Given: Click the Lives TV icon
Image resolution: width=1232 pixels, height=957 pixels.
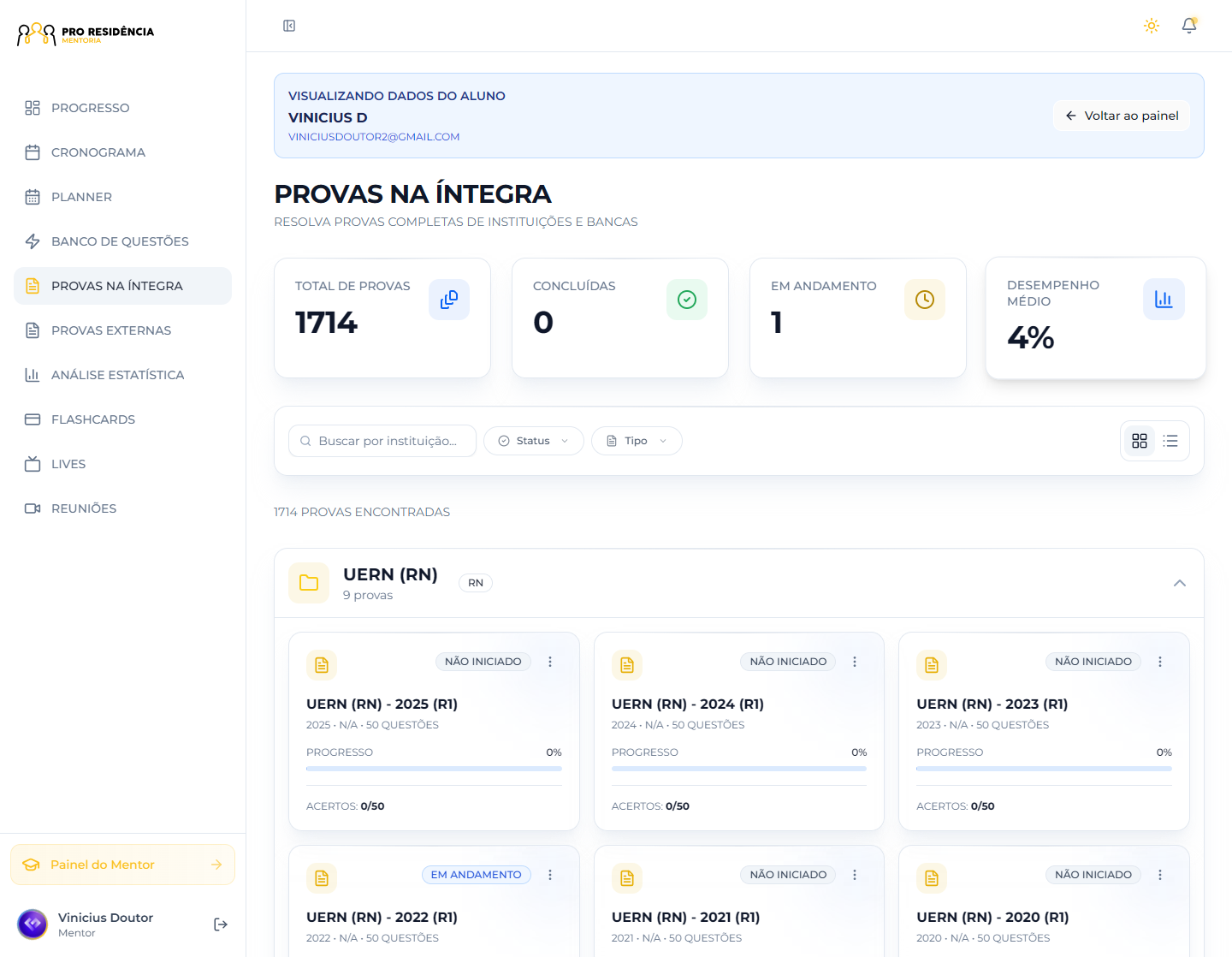Looking at the screenshot, I should point(33,464).
